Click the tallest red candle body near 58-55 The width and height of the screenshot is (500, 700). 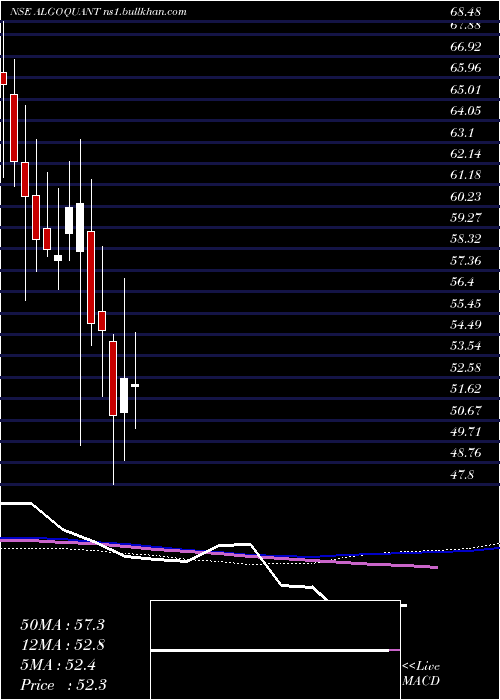[91, 277]
